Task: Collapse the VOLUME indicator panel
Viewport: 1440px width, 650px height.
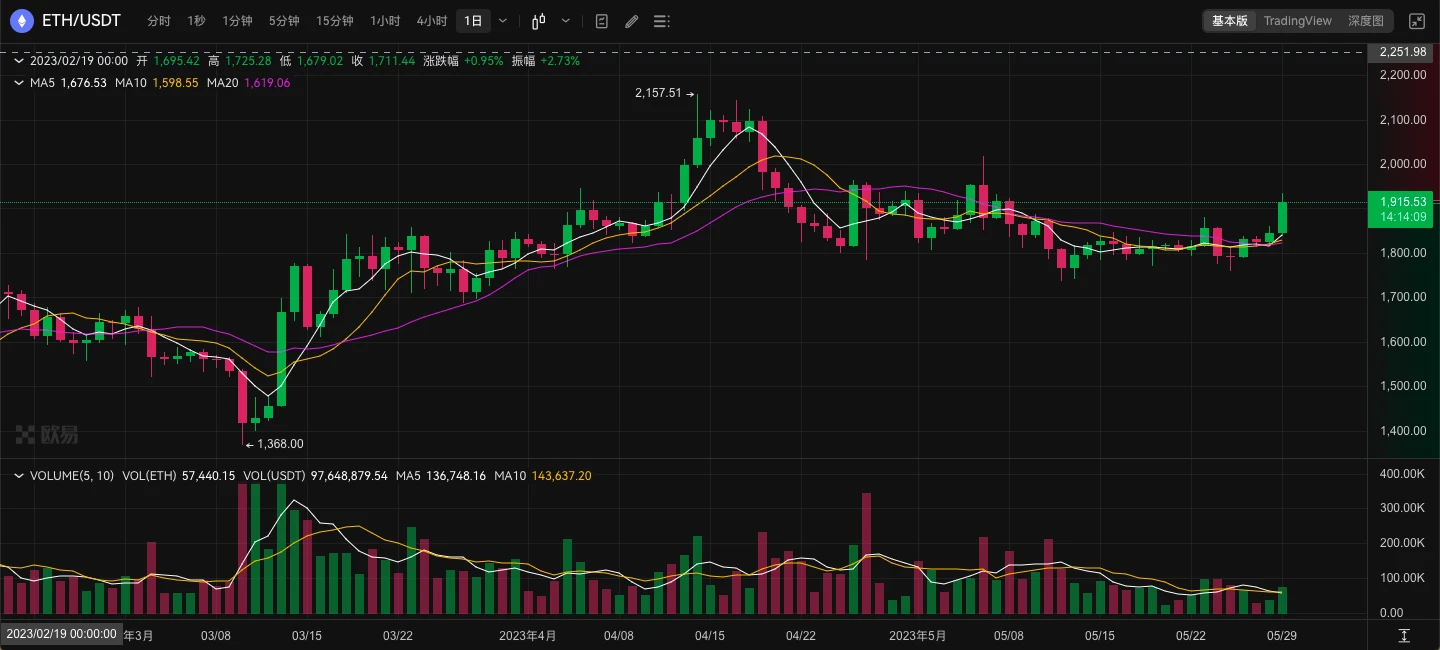Action: pyautogui.click(x=17, y=476)
